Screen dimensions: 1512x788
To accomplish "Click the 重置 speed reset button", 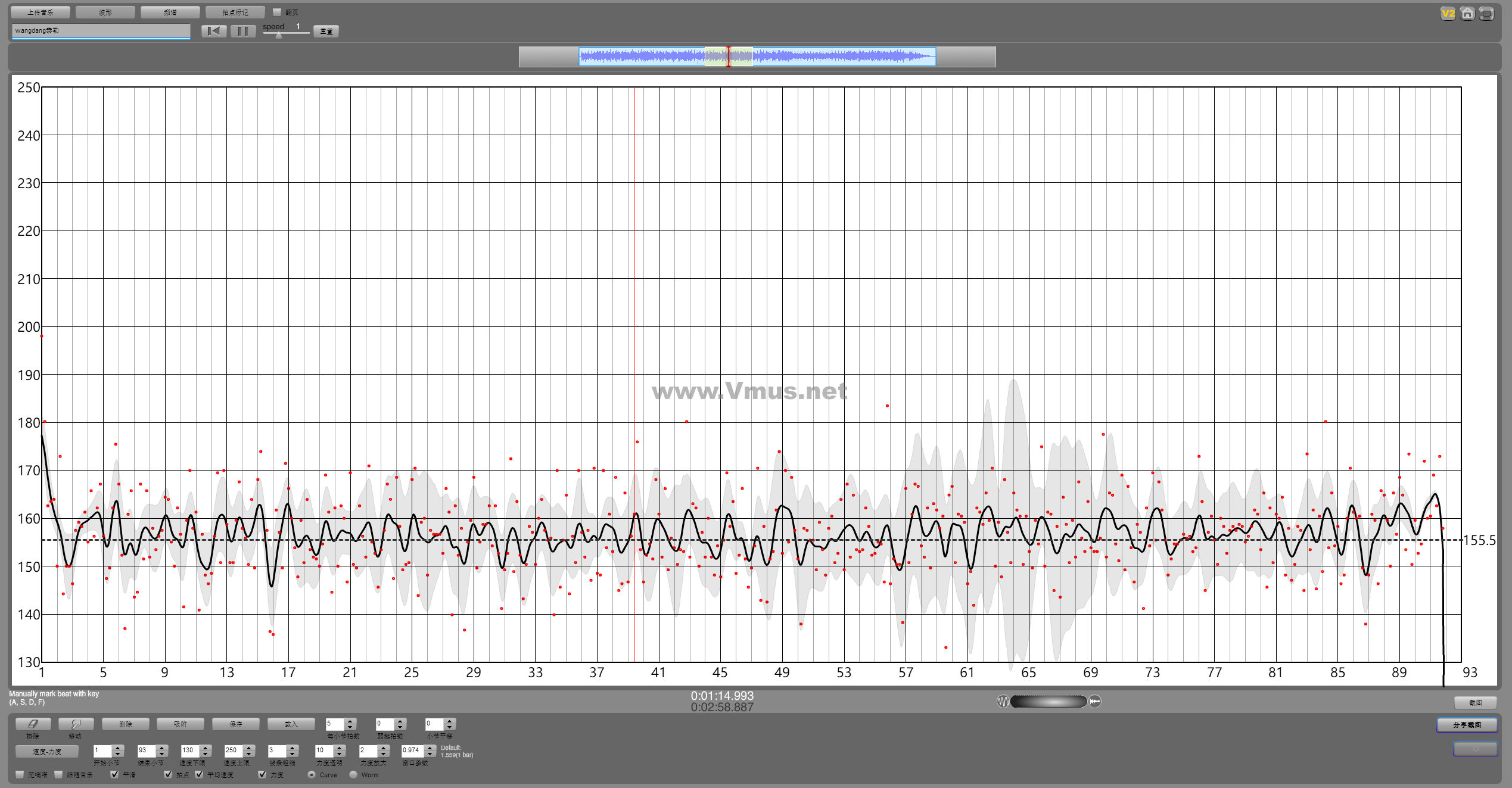I will [x=326, y=31].
